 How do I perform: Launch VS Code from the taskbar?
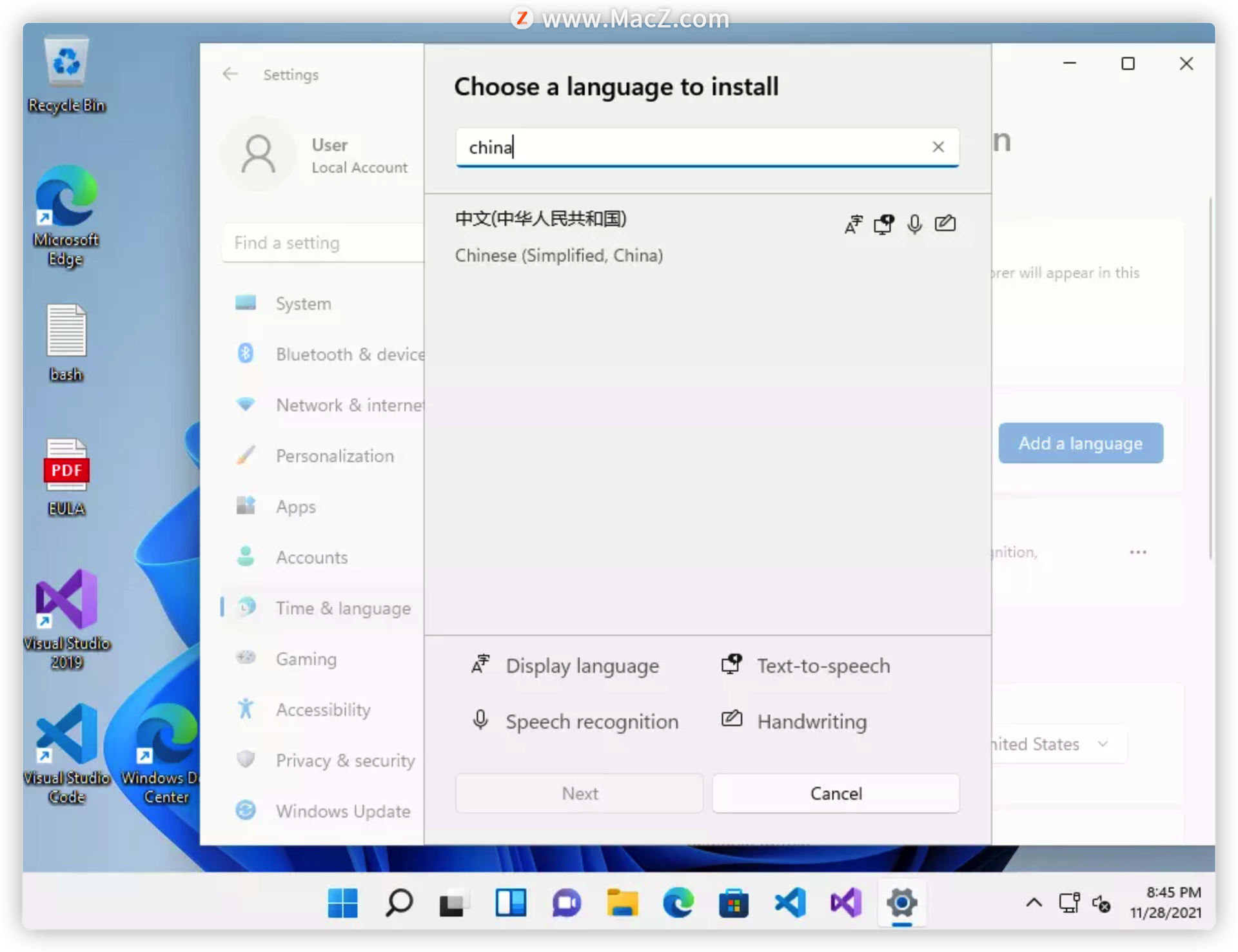790,902
